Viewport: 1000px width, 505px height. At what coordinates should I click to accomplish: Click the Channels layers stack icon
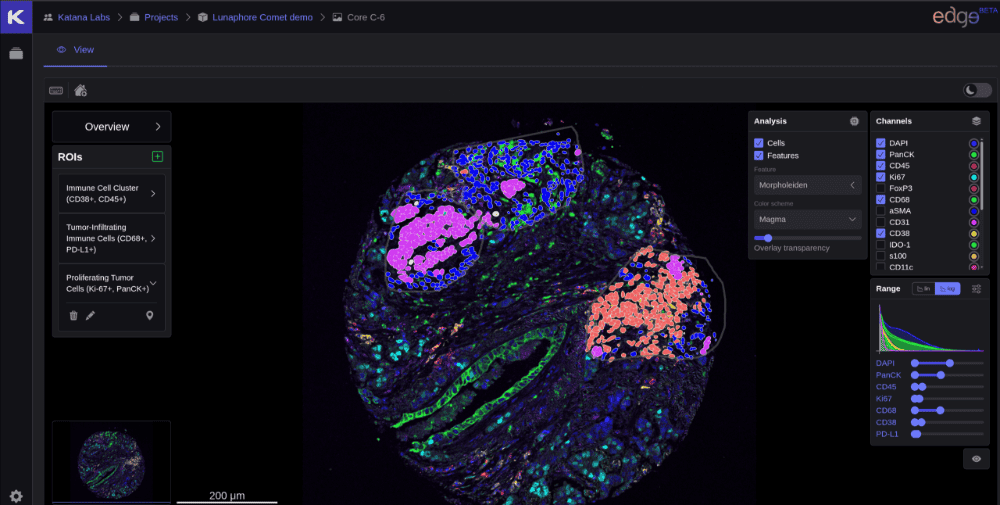click(976, 121)
